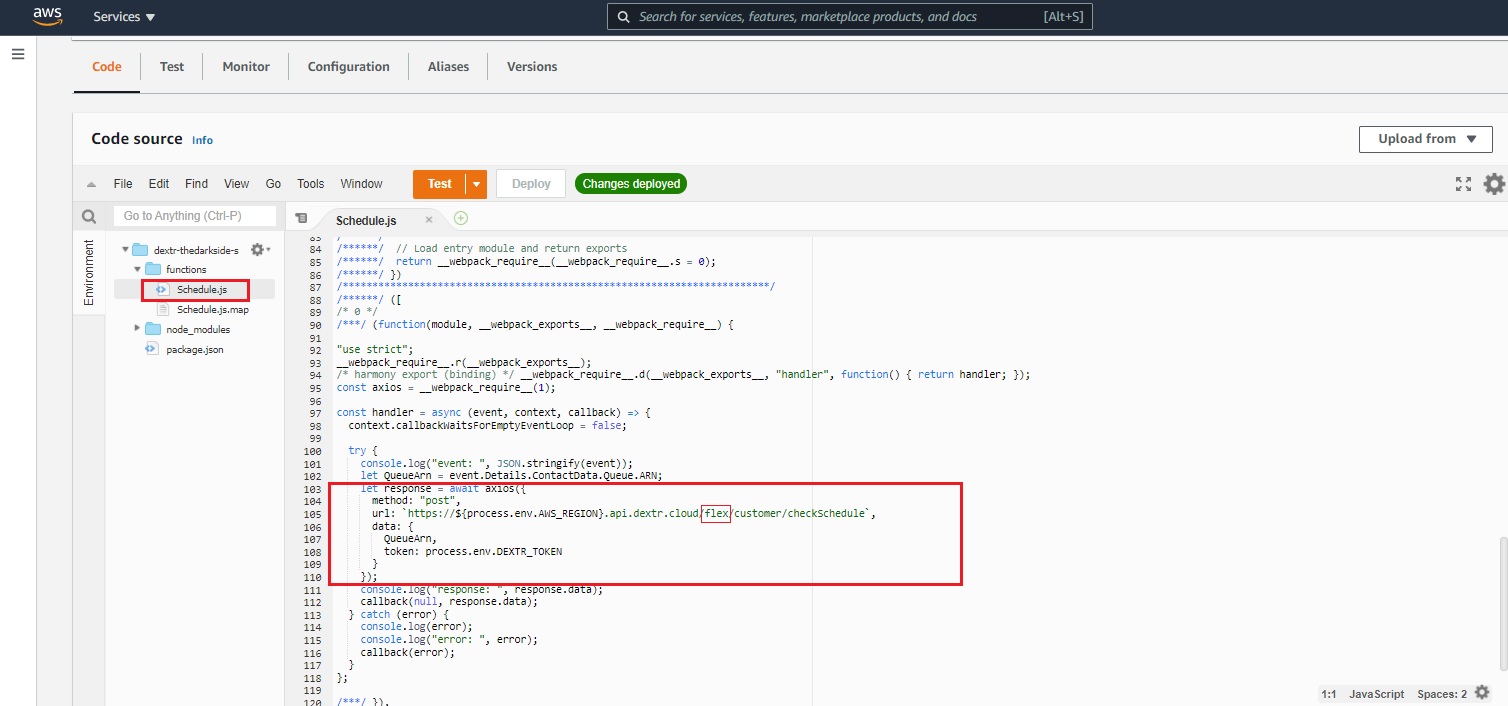Select the Schedule.js editor tab

coord(366,220)
